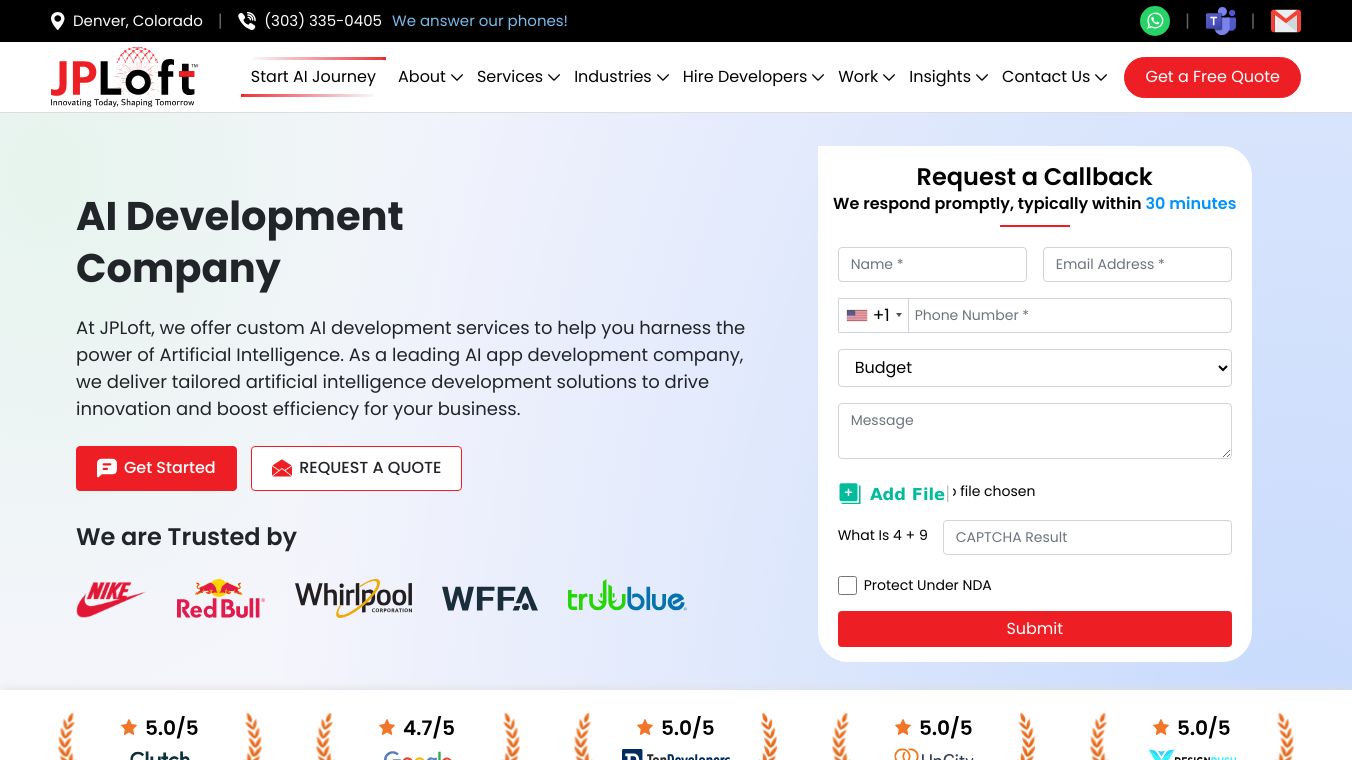The height and width of the screenshot is (760, 1352).
Task: Expand the Industries menu
Action: (x=621, y=77)
